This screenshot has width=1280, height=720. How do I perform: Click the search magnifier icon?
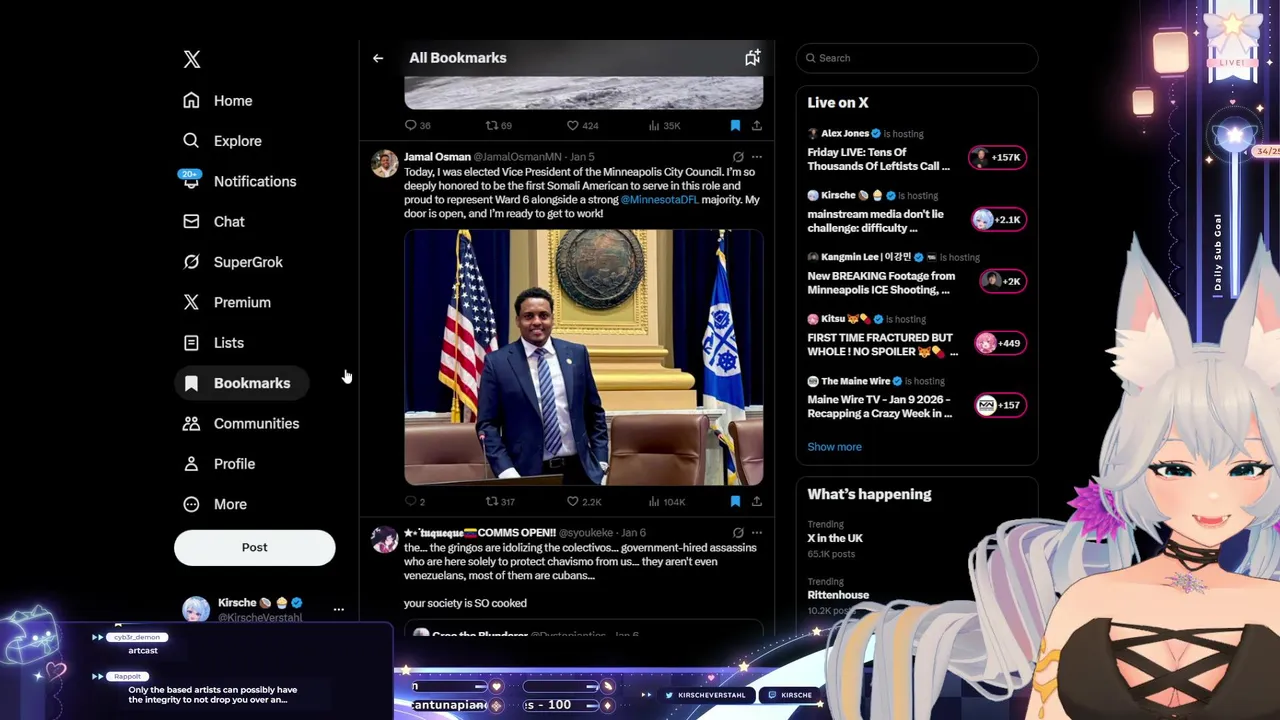[x=810, y=58]
